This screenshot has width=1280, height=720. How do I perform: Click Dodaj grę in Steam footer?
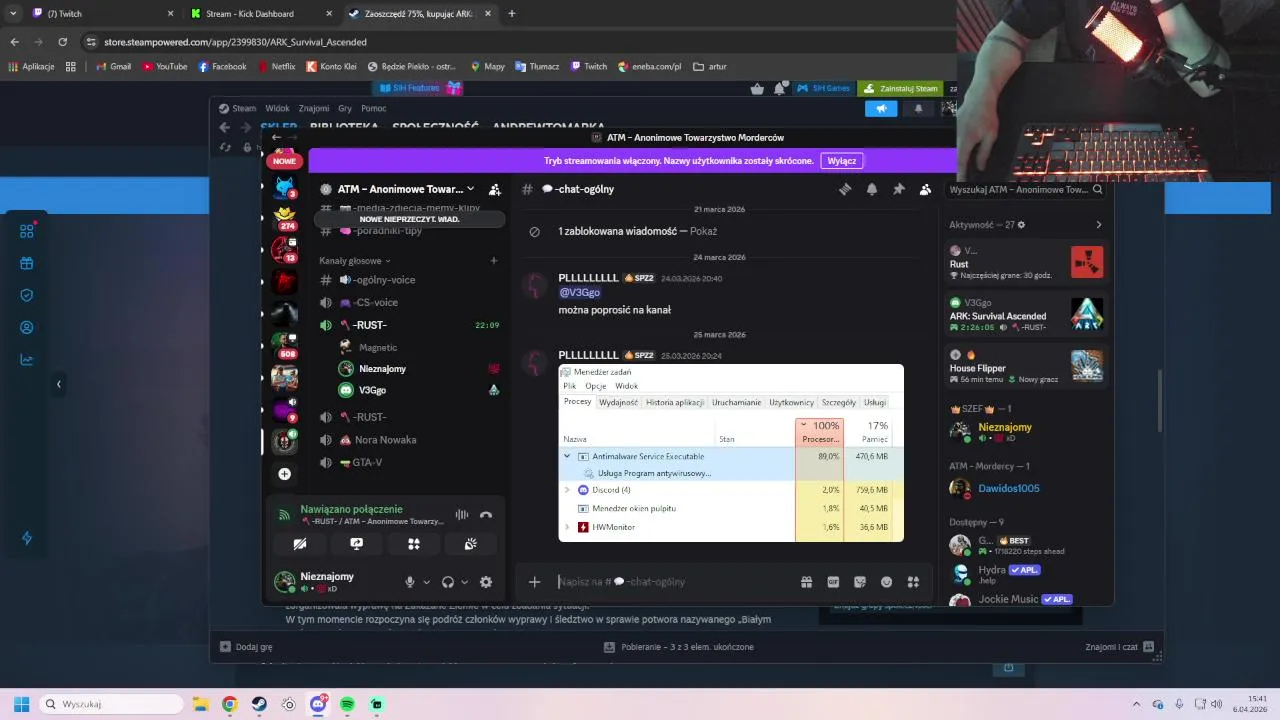coord(246,647)
